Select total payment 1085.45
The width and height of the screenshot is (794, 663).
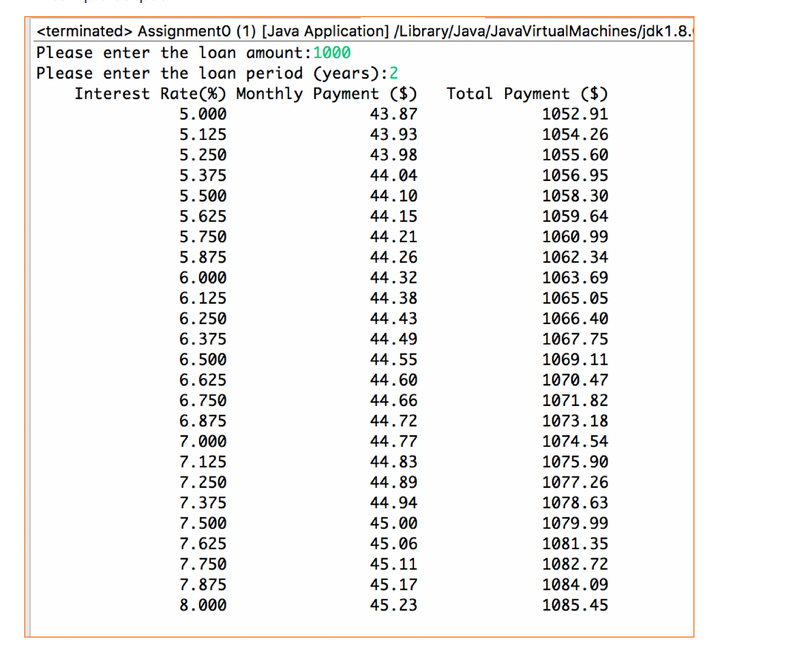coord(575,605)
